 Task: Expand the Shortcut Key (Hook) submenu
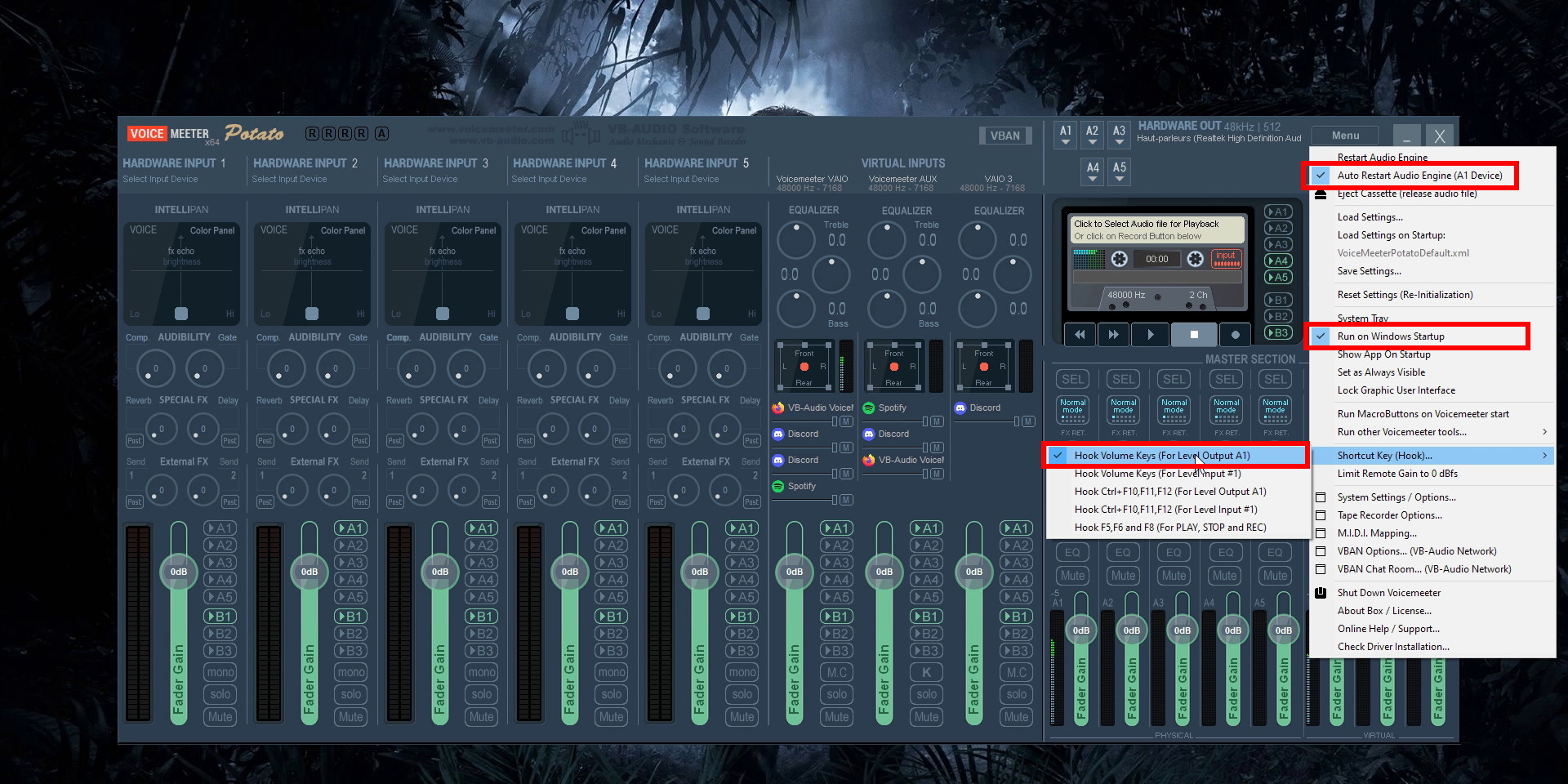[x=1432, y=456]
